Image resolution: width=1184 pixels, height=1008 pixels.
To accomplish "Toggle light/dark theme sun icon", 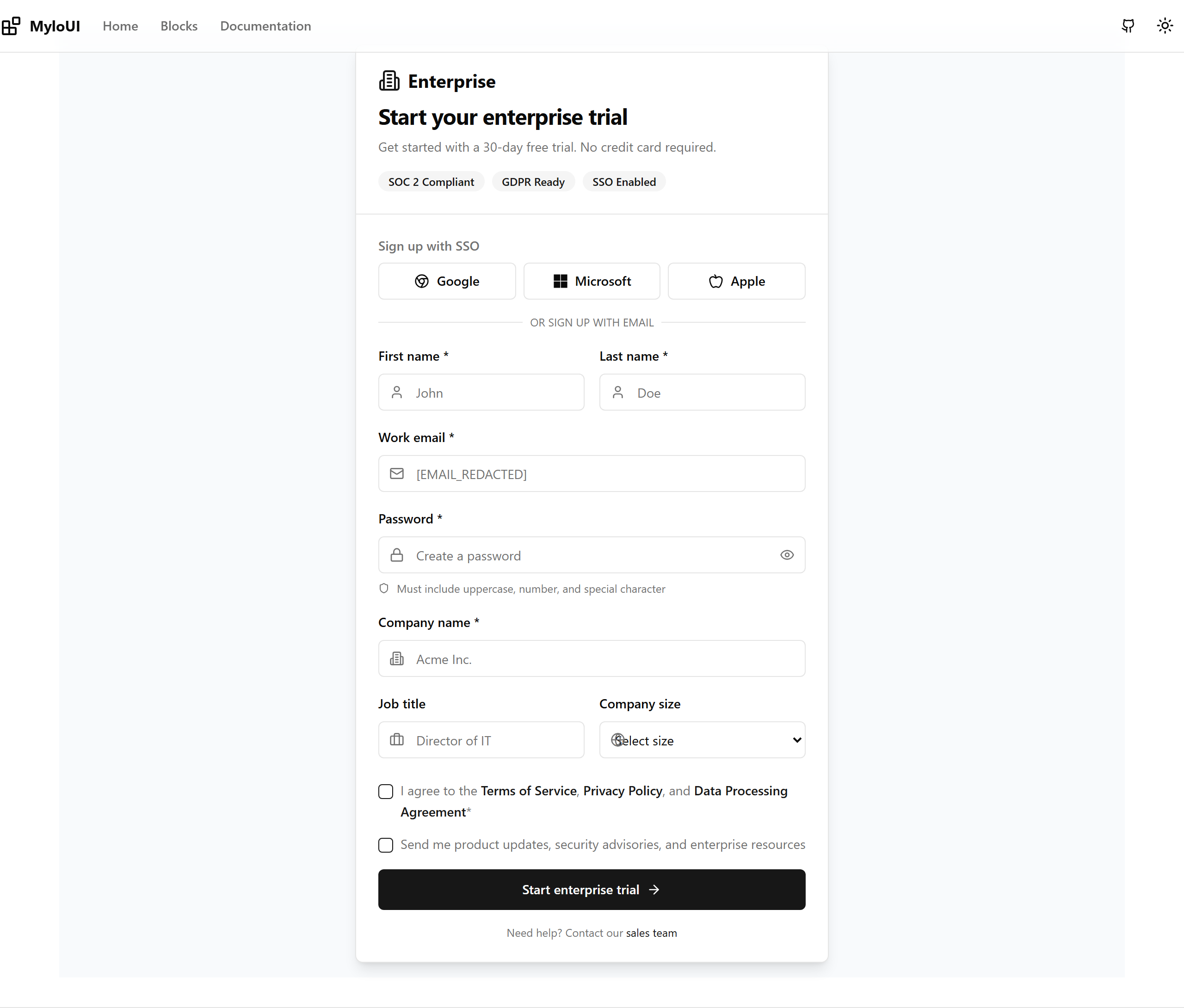I will click(x=1165, y=26).
